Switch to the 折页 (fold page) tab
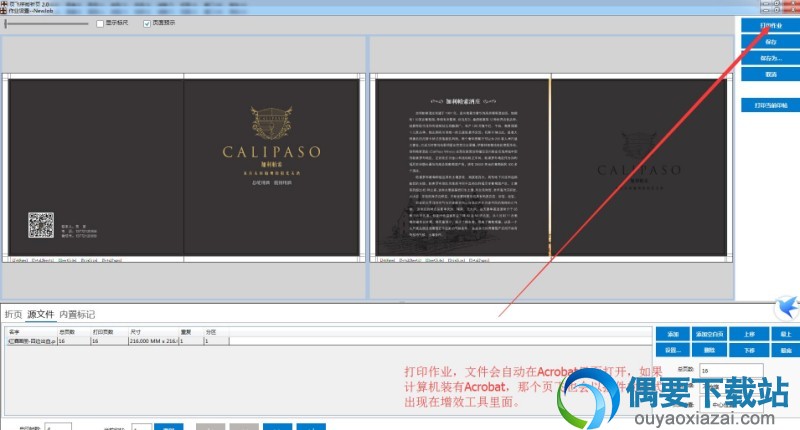Screen dimensions: 800x430 coord(13,314)
